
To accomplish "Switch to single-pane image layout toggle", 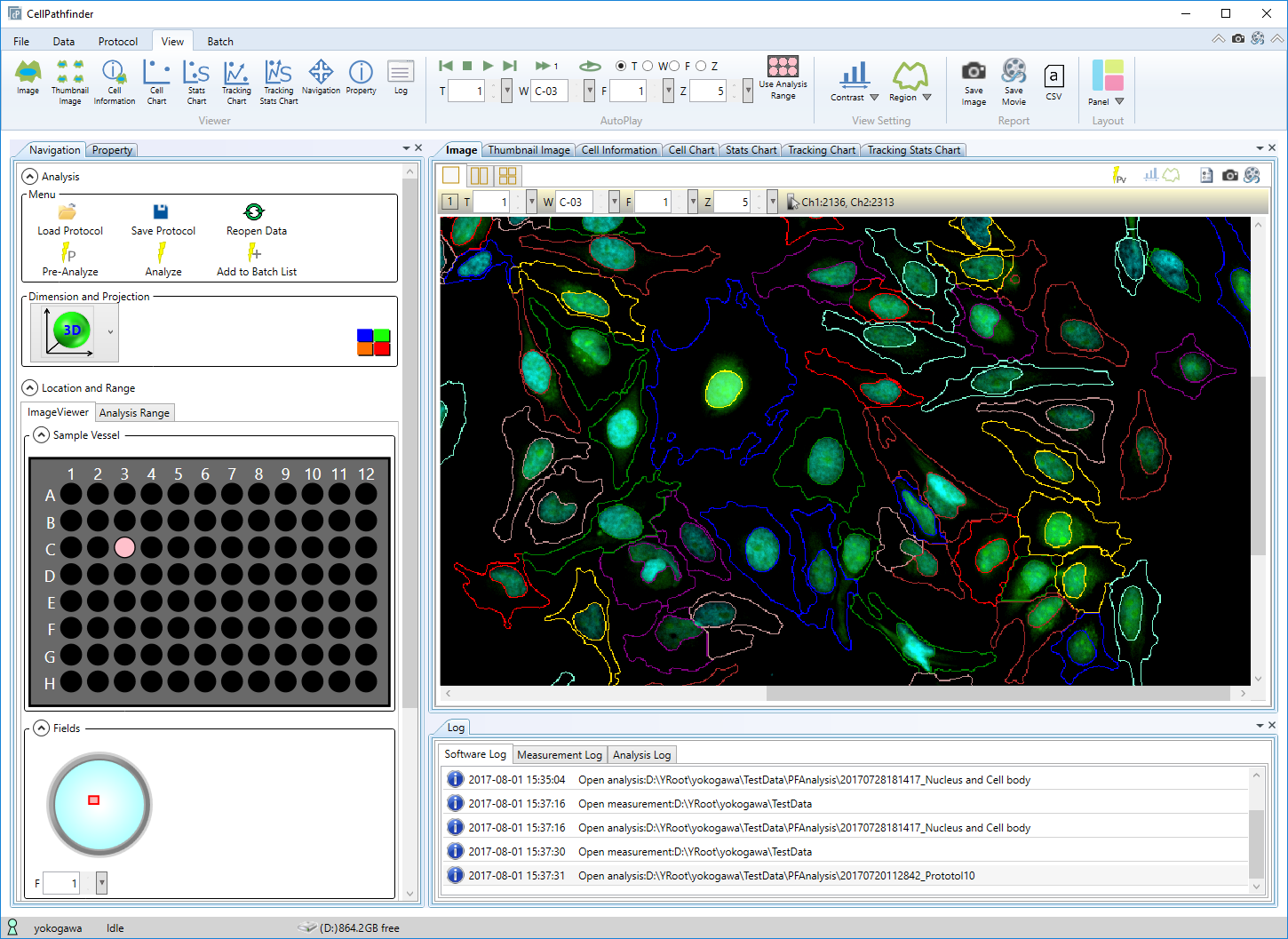I will point(450,175).
